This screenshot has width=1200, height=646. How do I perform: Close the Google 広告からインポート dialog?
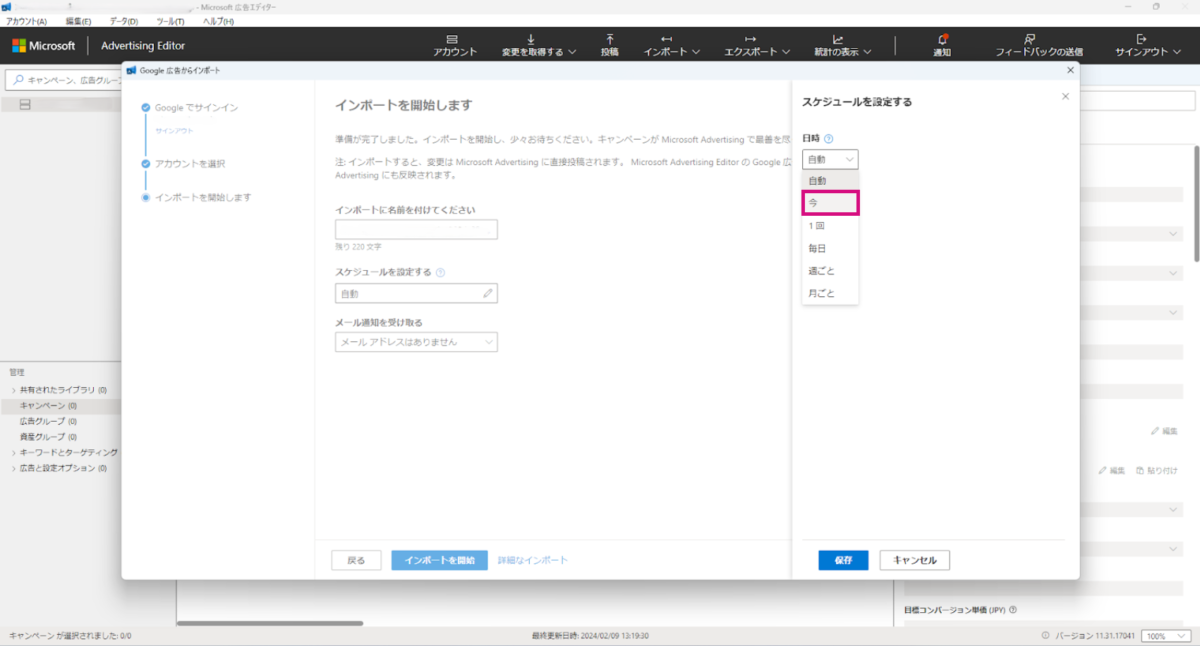1070,70
